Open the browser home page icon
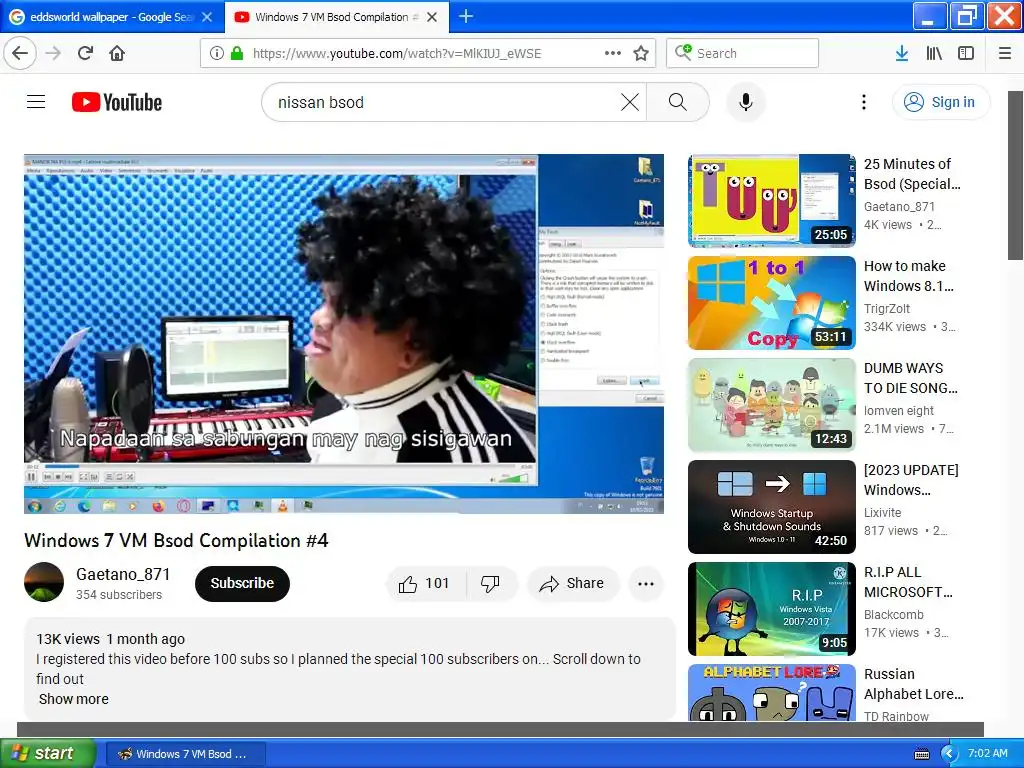1024x768 pixels. pyautogui.click(x=117, y=53)
